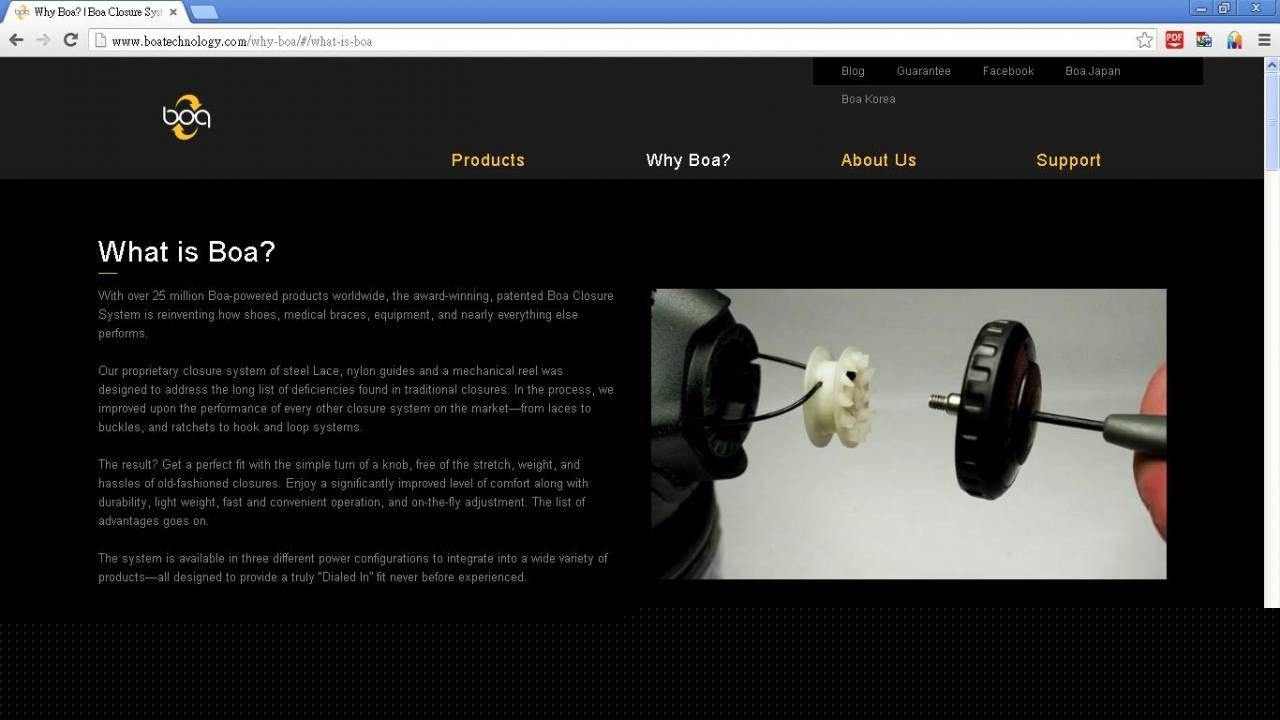Screen dimensions: 1280x720
Task: Bookmark this page with the star icon
Action: [1144, 40]
